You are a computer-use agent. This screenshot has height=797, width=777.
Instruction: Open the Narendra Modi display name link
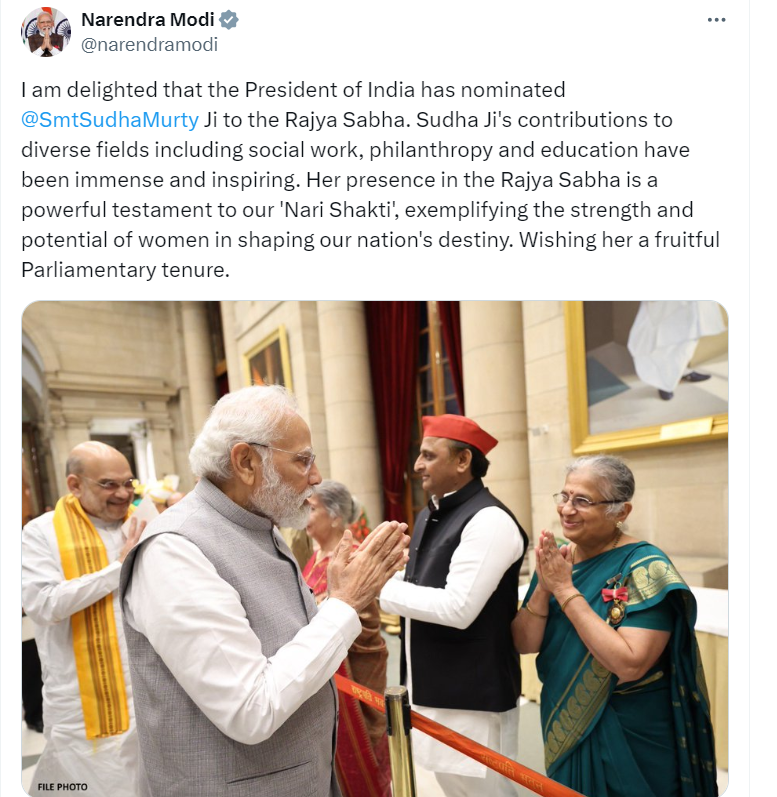(x=148, y=20)
